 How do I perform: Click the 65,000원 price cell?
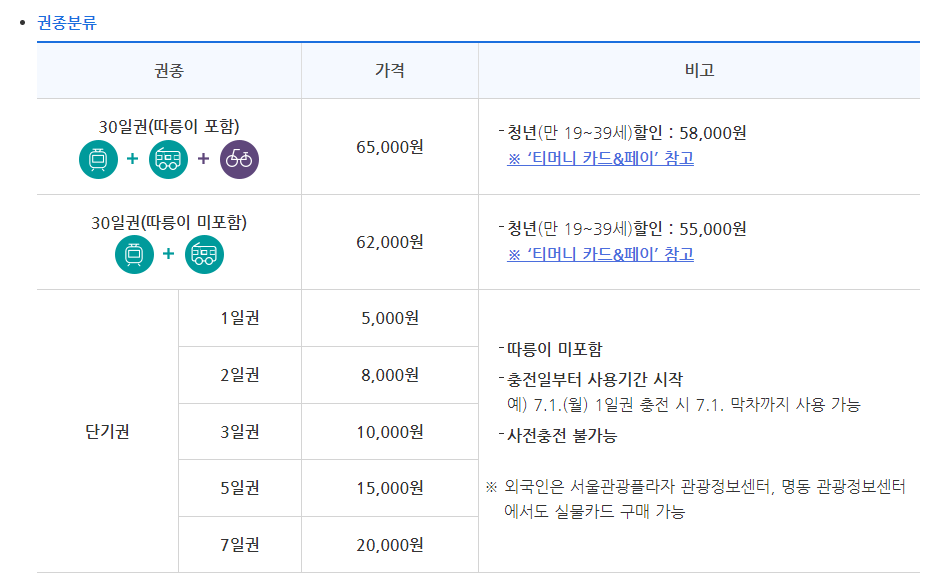[390, 147]
